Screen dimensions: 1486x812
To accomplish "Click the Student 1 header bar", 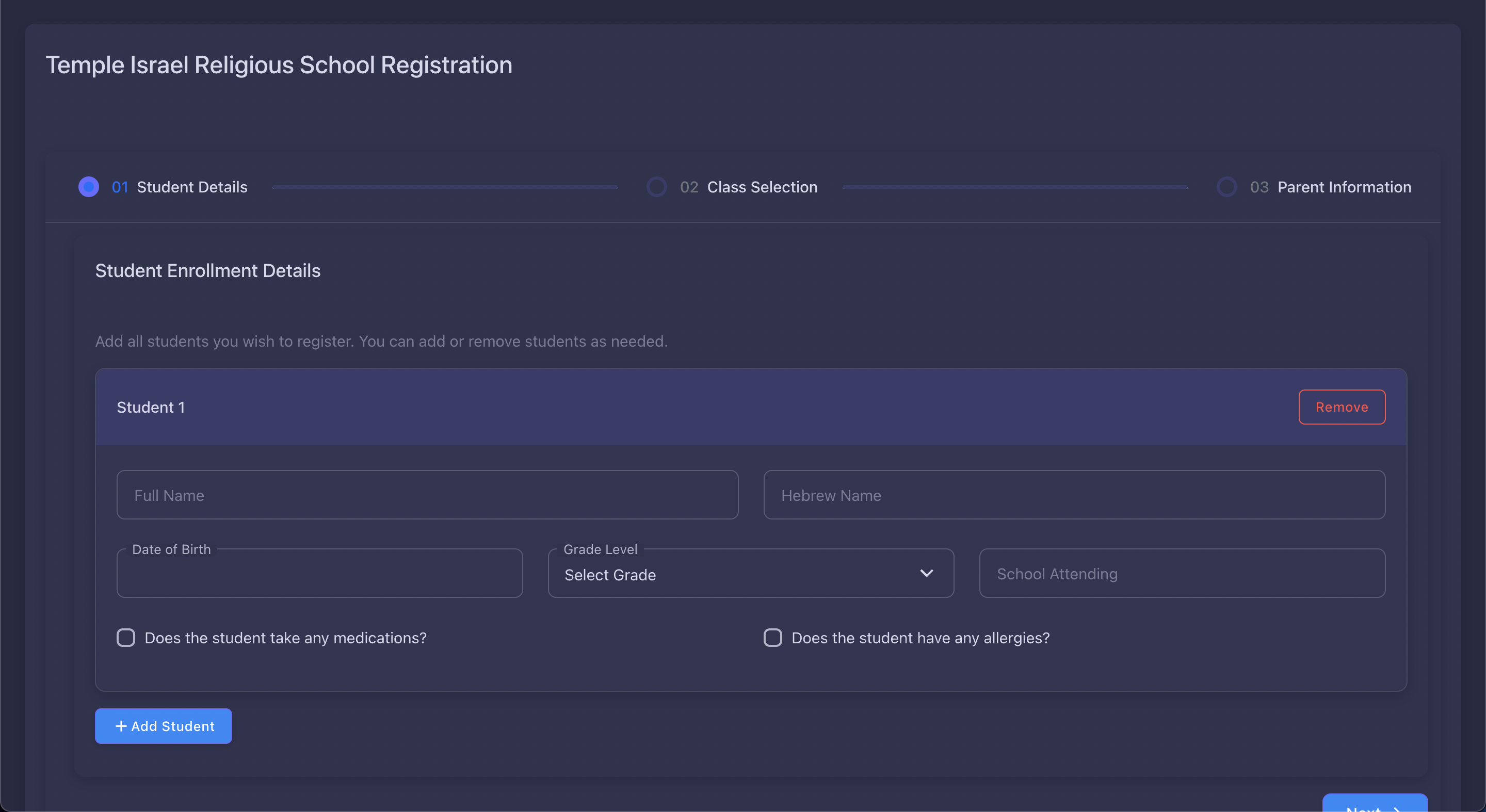I will point(692,407).
